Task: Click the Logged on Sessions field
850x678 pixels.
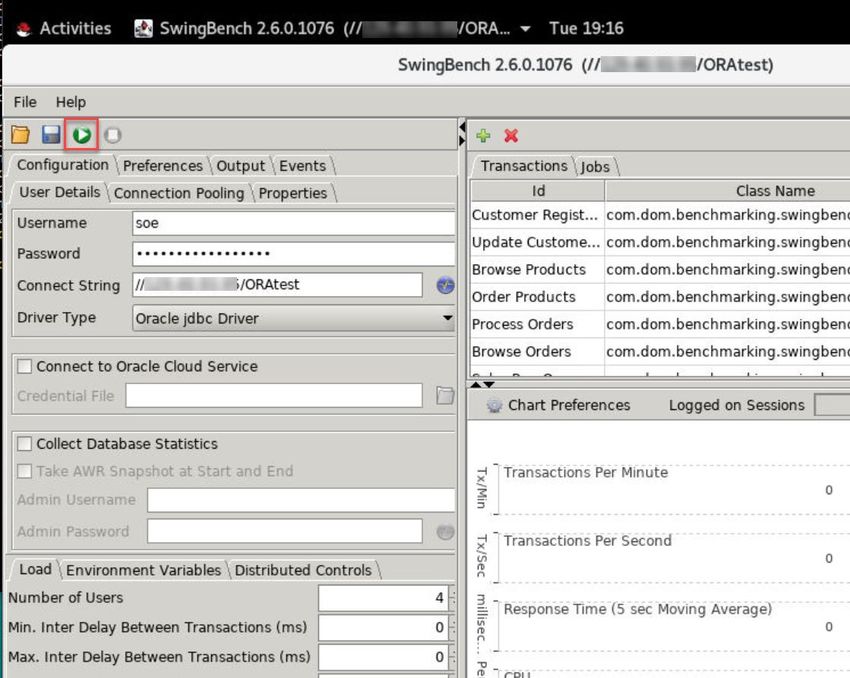Action: tap(832, 405)
